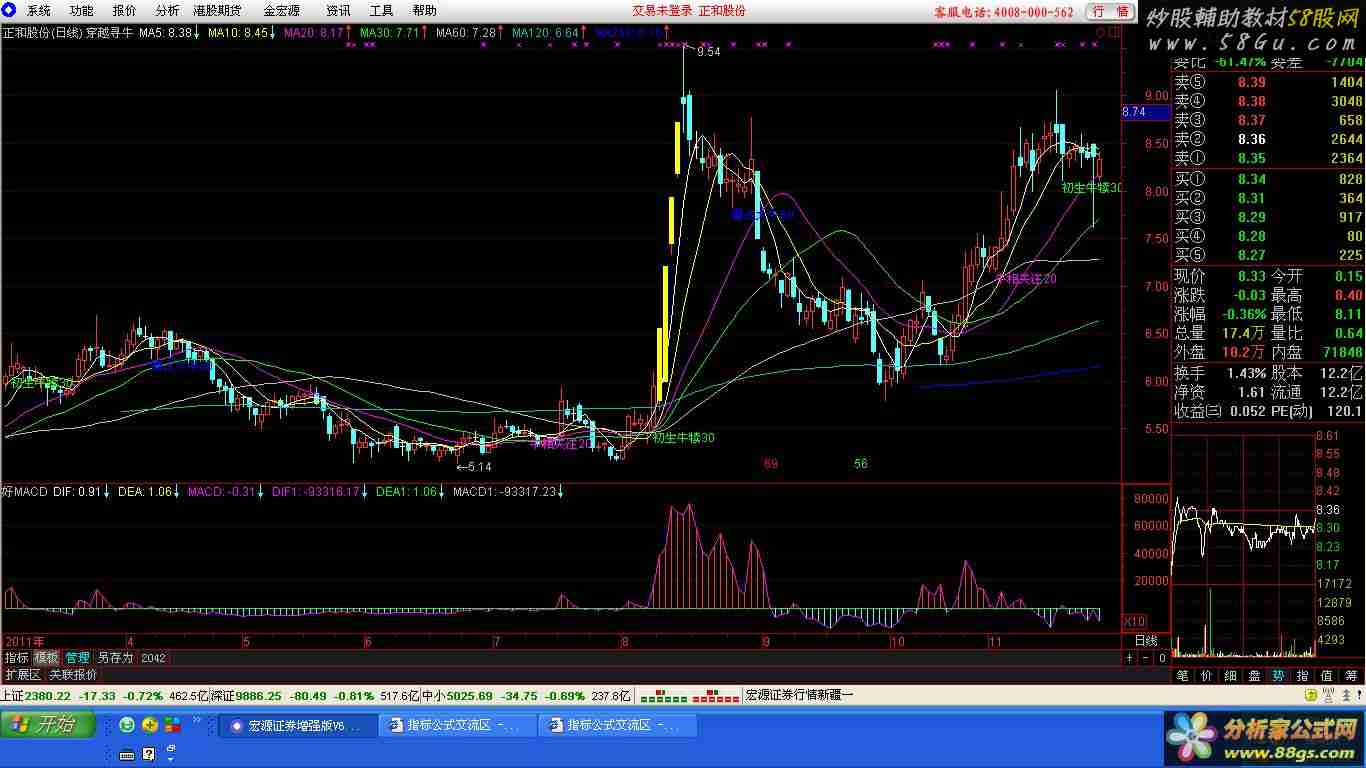Image resolution: width=1366 pixels, height=768 pixels.
Task: Switch to the 細 panel tab
Action: coord(1230,676)
